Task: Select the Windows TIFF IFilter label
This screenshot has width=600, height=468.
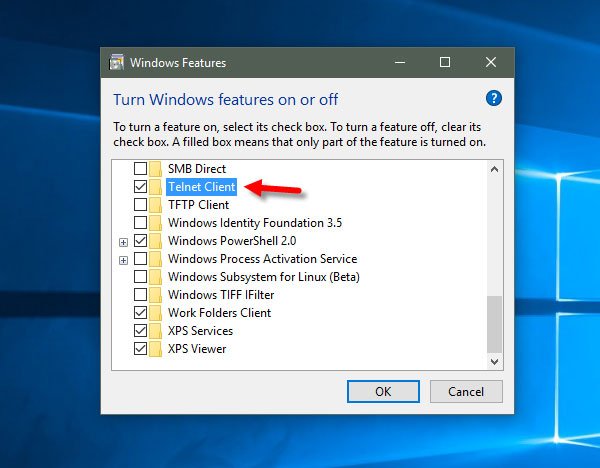Action: [x=221, y=295]
